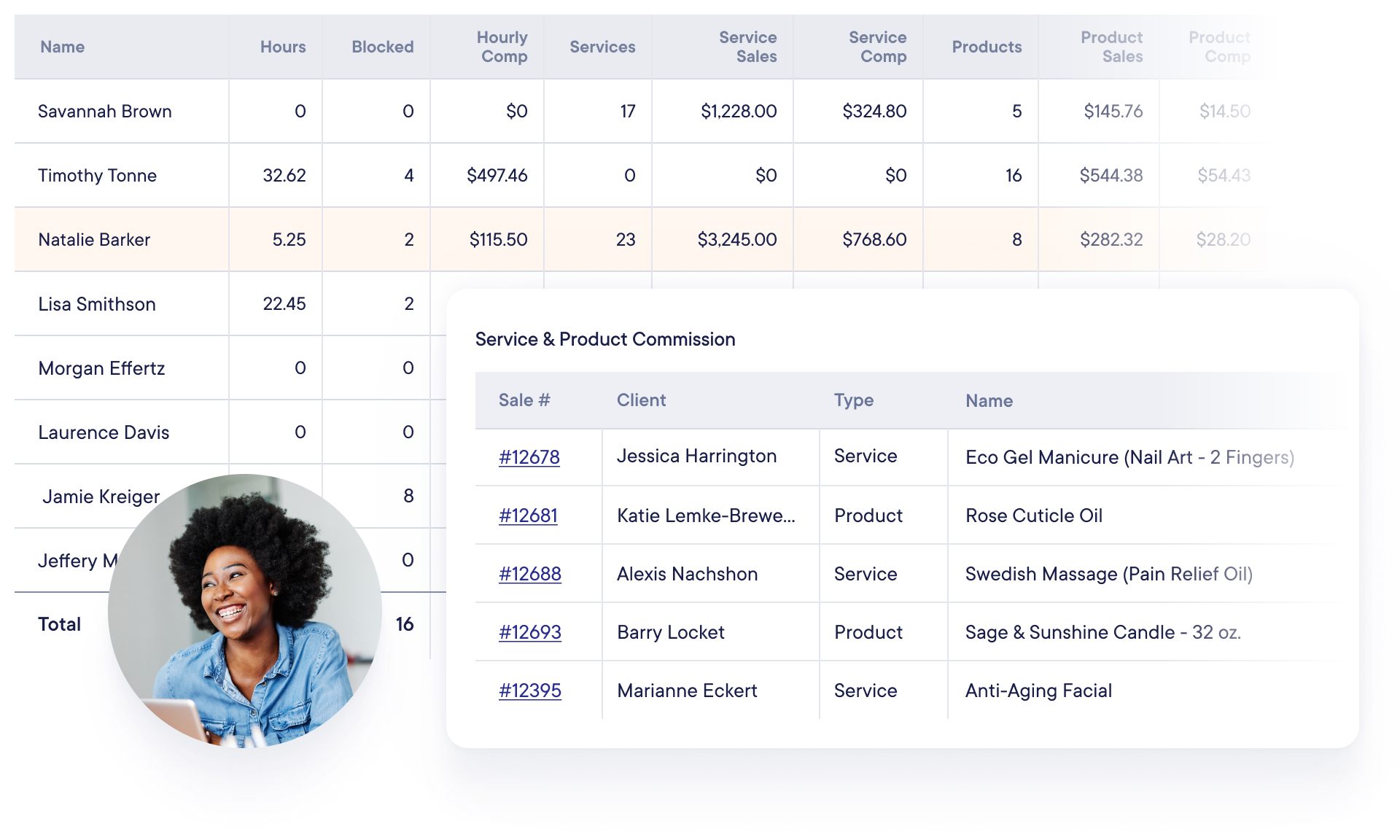Image resolution: width=1400 pixels, height=840 pixels.
Task: Open sale #12681 details link
Action: pyautogui.click(x=527, y=515)
